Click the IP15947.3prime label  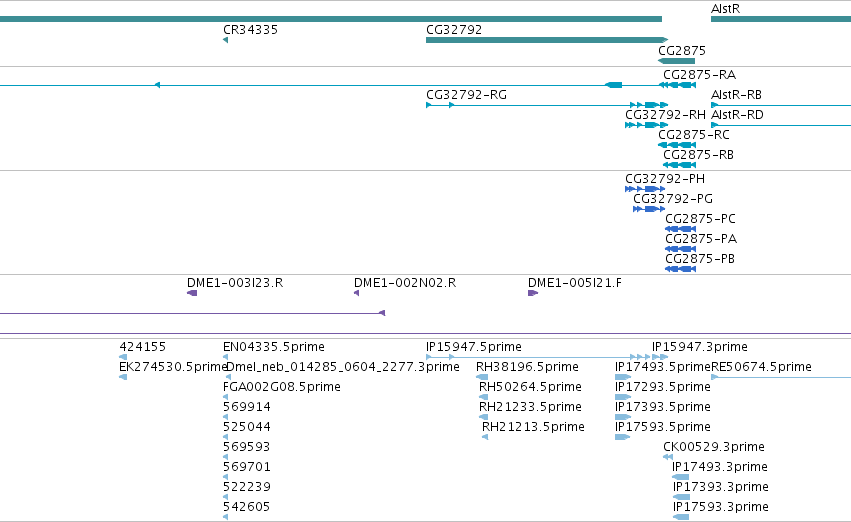[700, 346]
